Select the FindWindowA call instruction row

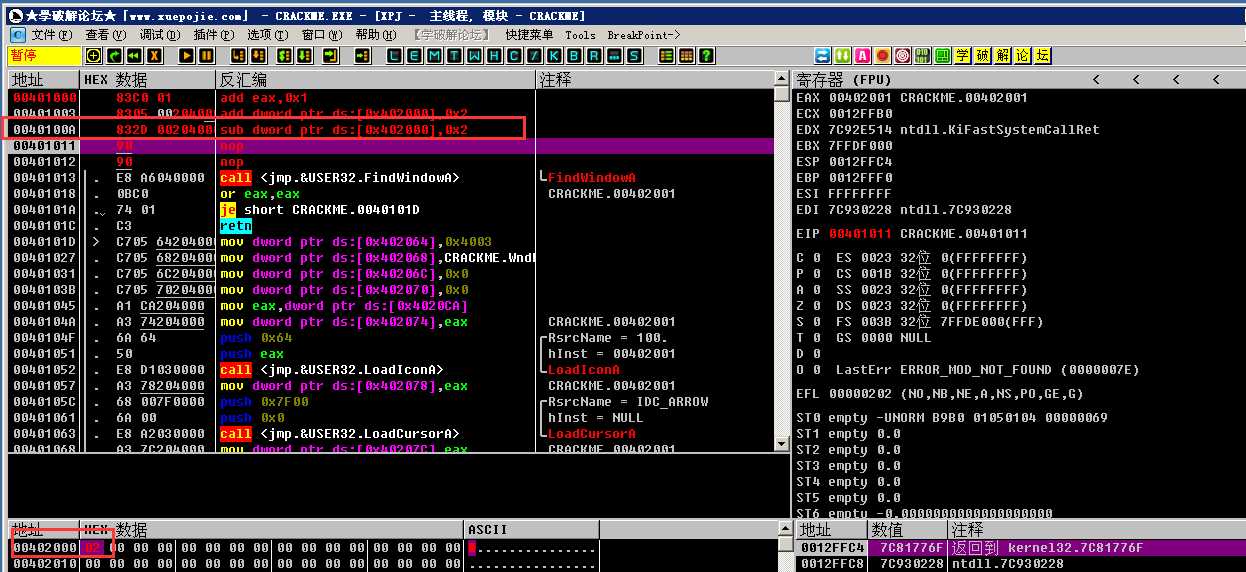(391, 178)
